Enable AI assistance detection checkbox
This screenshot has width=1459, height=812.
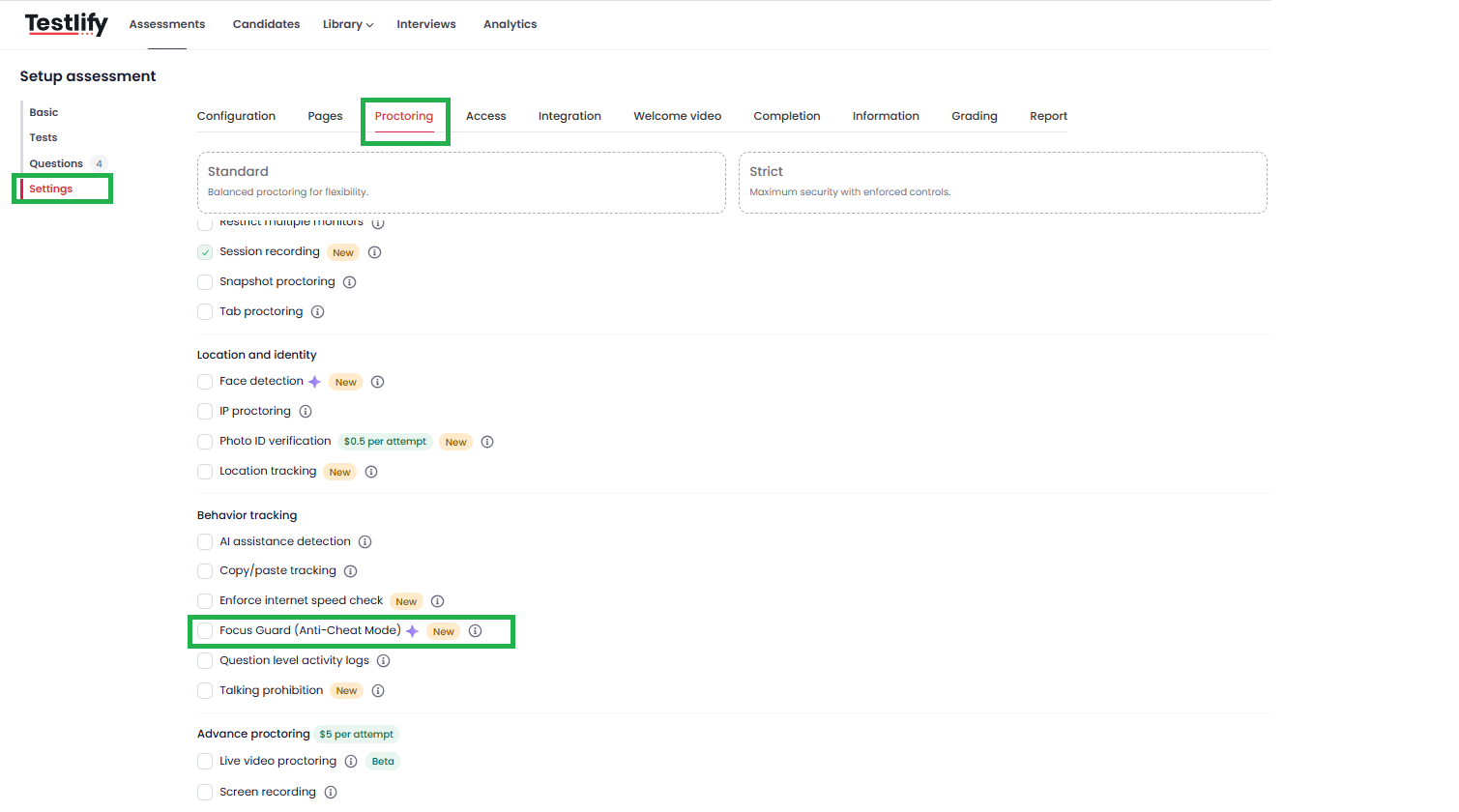click(205, 542)
